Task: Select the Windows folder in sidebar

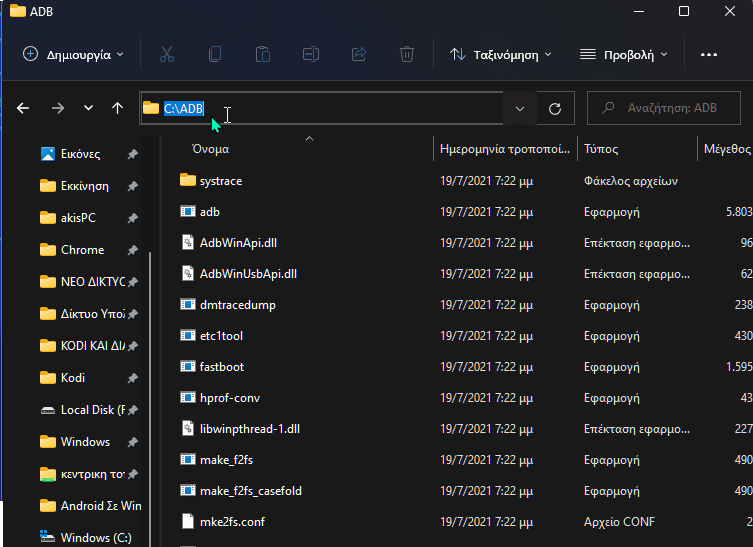Action: pos(85,442)
